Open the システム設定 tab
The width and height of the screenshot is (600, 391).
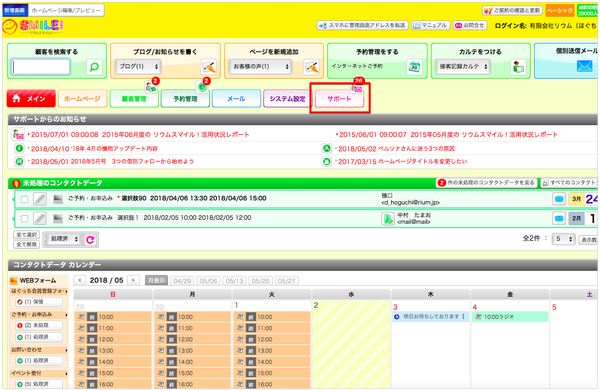(287, 99)
